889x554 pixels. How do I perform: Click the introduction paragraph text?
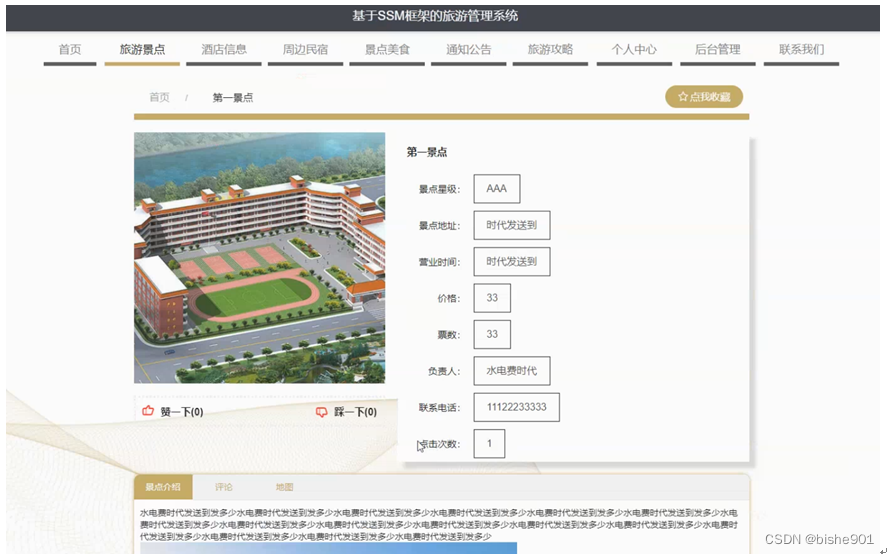point(439,525)
